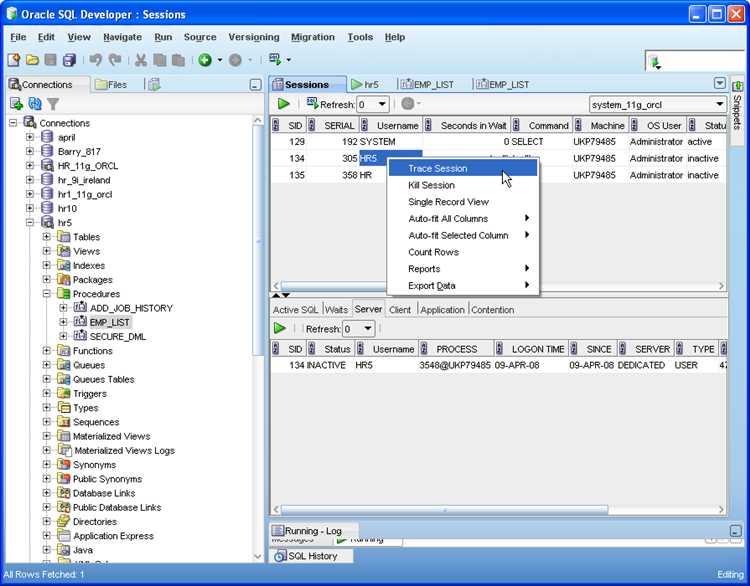The width and height of the screenshot is (750, 586).
Task: Open the File menu
Action: (18, 37)
